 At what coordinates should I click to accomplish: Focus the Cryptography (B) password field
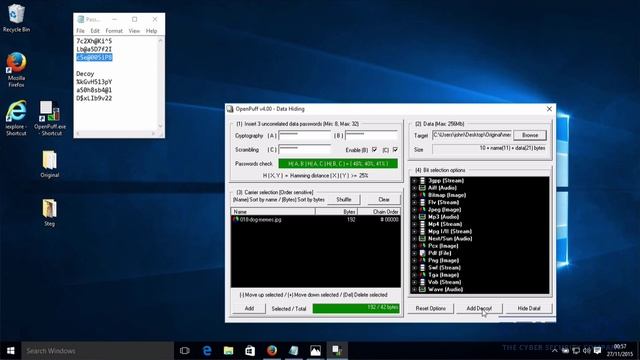click(x=371, y=135)
